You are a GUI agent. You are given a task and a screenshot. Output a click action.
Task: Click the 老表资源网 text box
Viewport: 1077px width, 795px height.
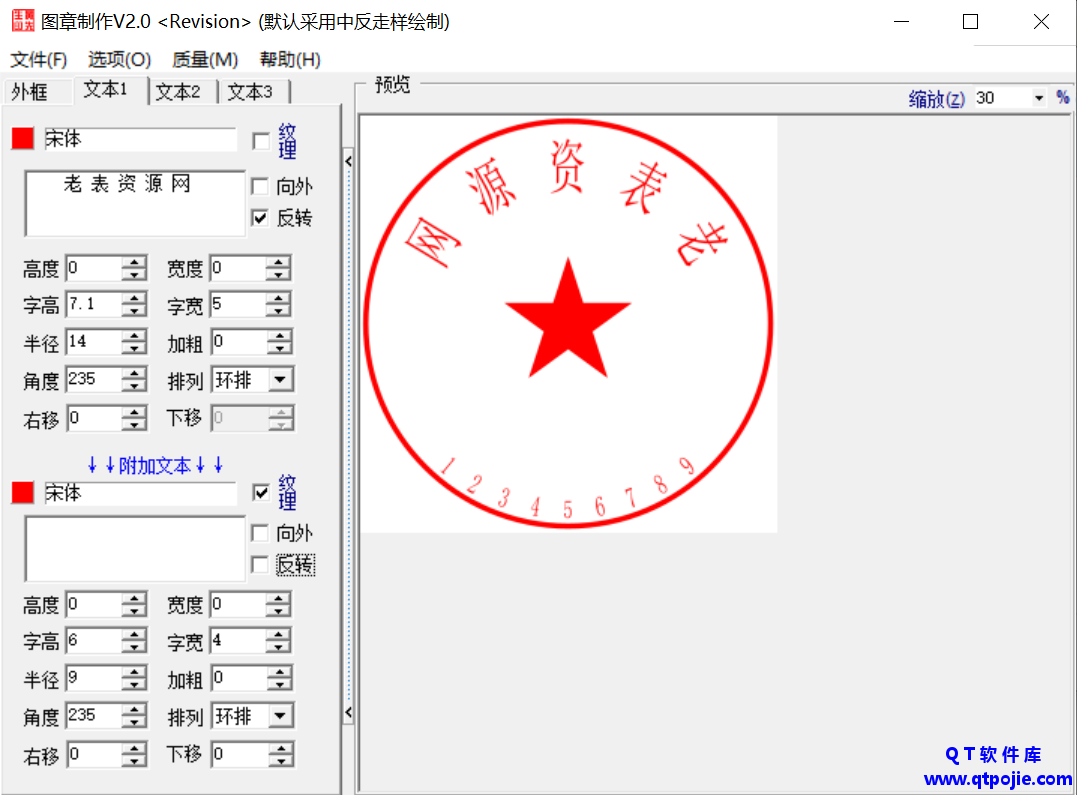(135, 203)
